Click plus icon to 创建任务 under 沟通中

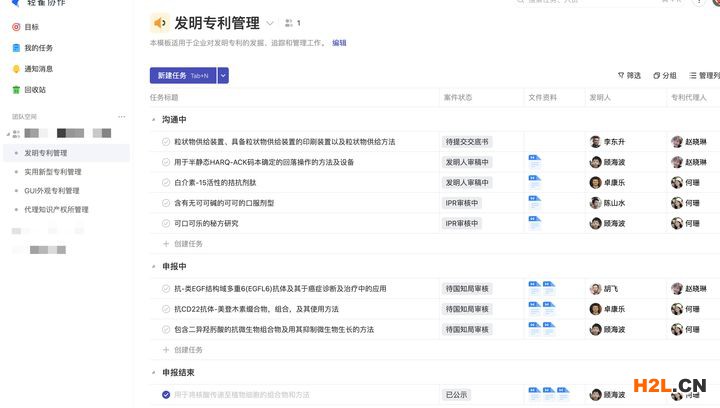click(x=166, y=244)
